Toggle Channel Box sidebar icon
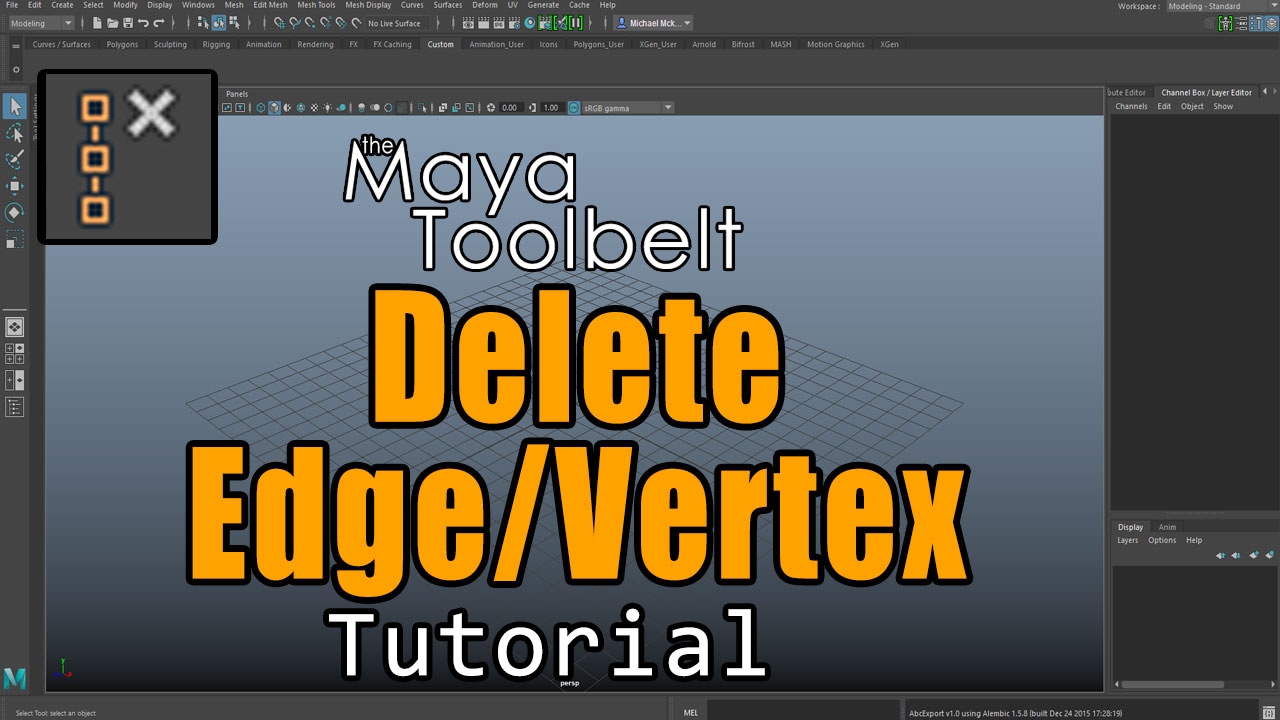This screenshot has height=720, width=1280. pos(1271,23)
